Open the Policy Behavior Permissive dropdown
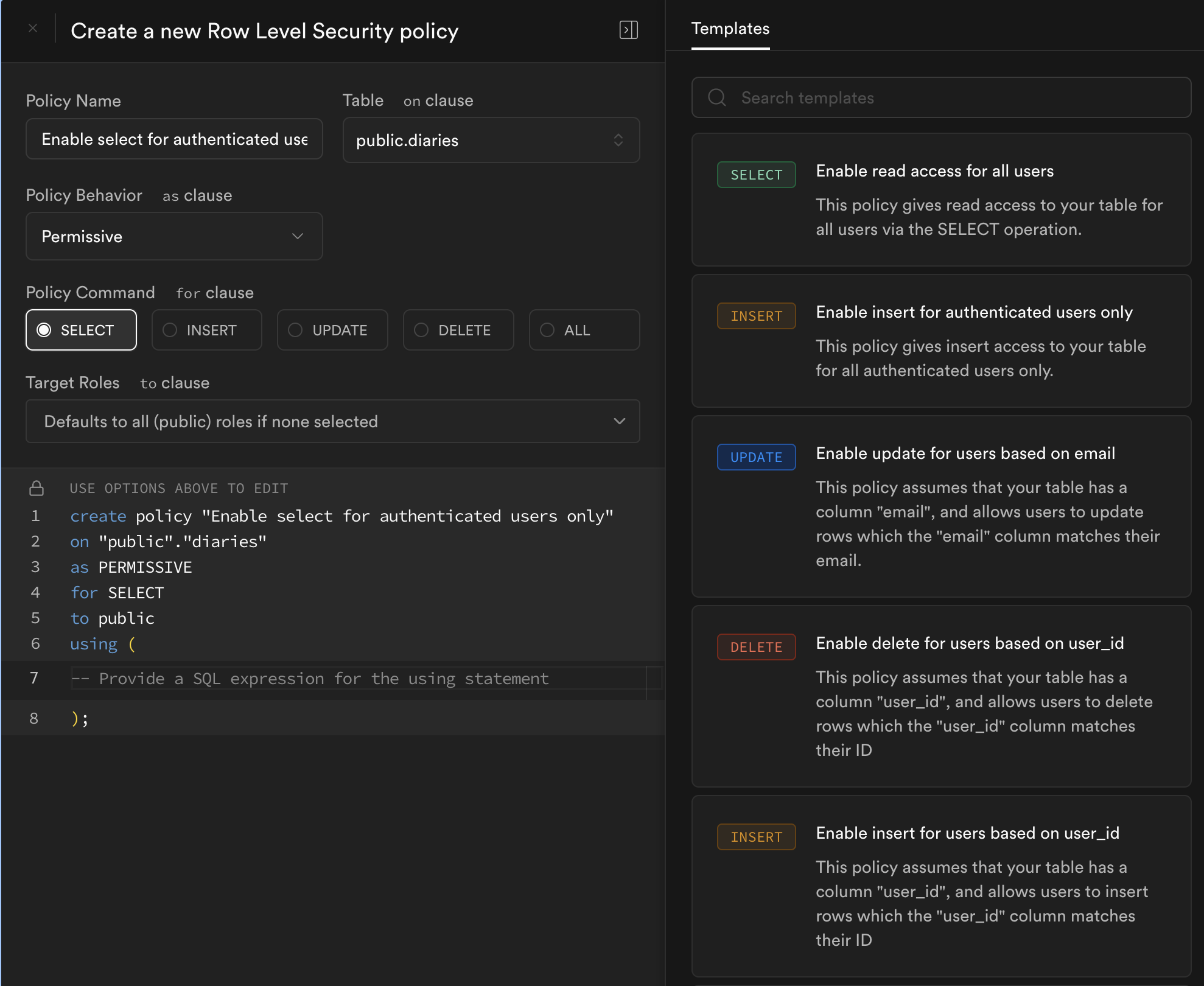This screenshot has width=1204, height=986. coord(174,236)
